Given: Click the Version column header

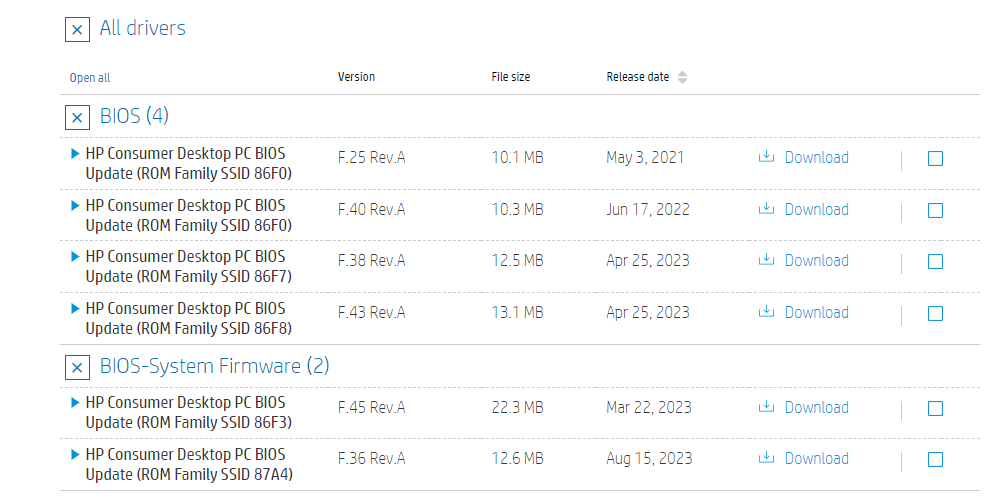Looking at the screenshot, I should 356,77.
